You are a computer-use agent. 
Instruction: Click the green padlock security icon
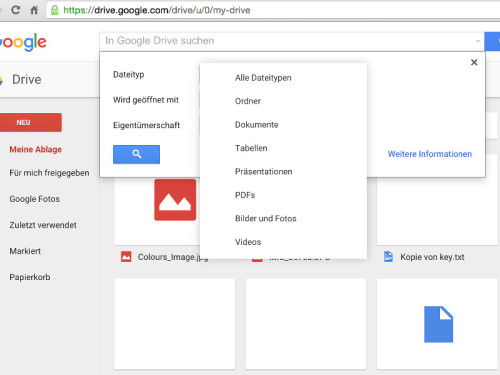55,10
